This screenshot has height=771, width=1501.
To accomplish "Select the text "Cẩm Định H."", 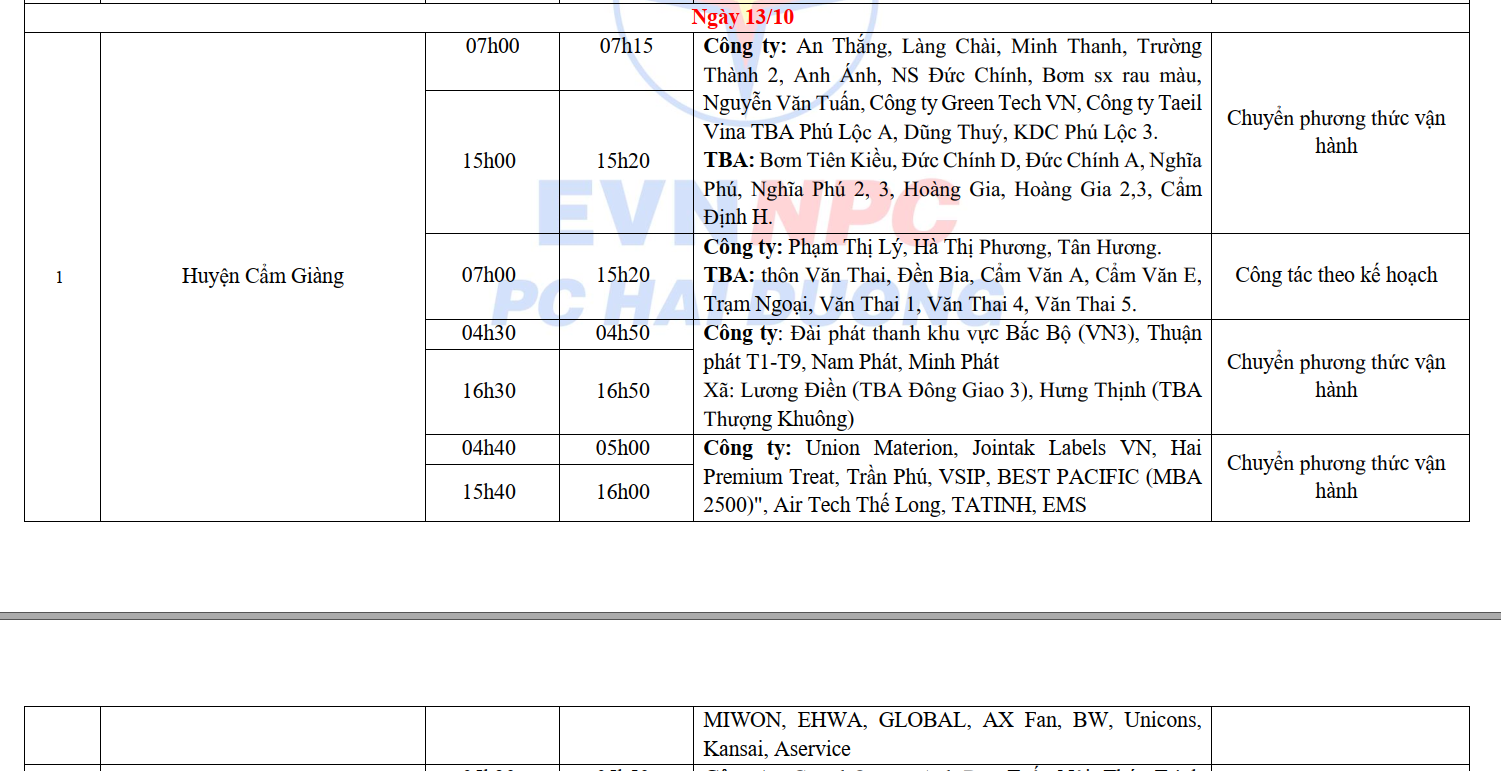I will click(x=953, y=203).
